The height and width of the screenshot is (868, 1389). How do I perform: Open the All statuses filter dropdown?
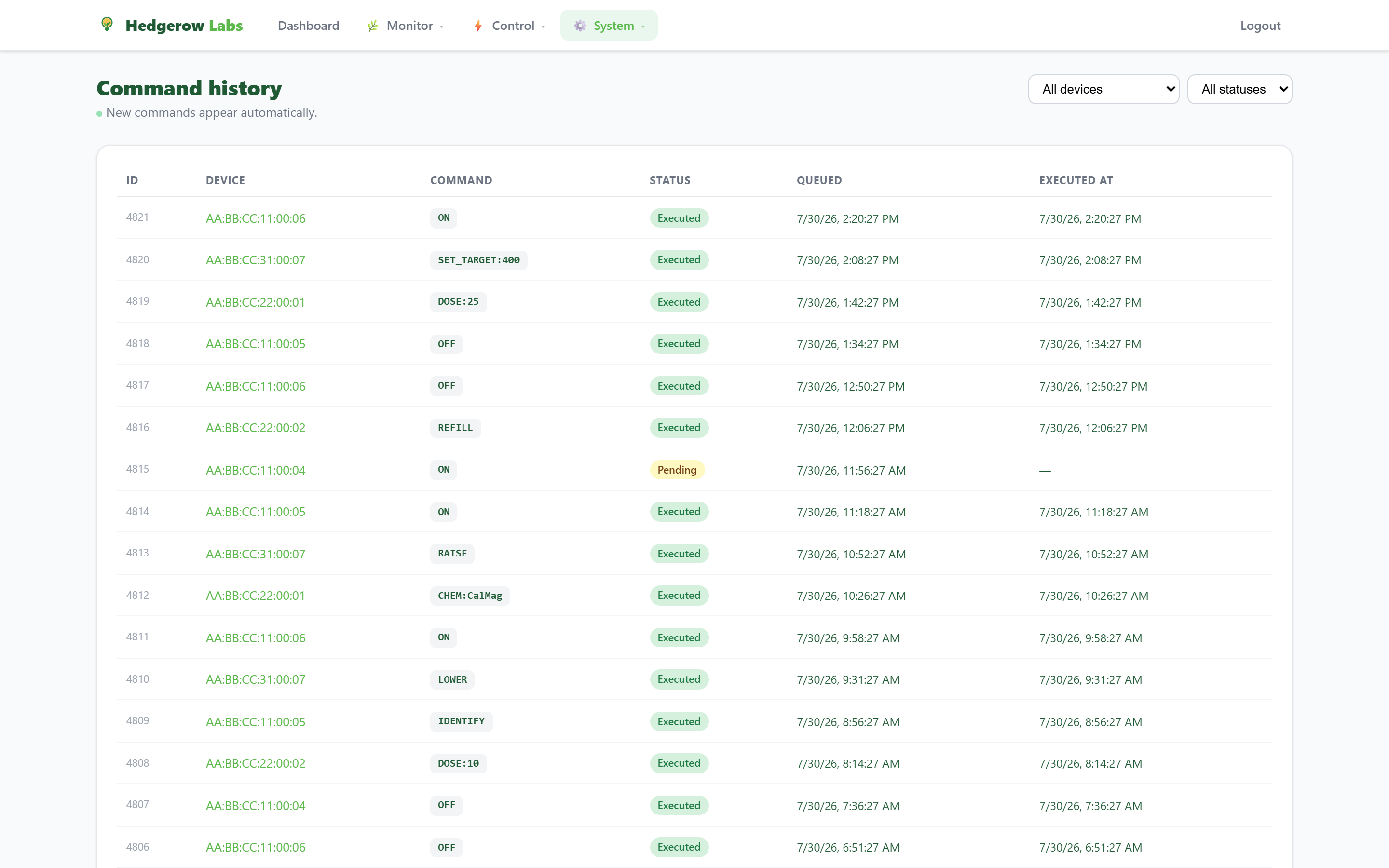point(1239,89)
